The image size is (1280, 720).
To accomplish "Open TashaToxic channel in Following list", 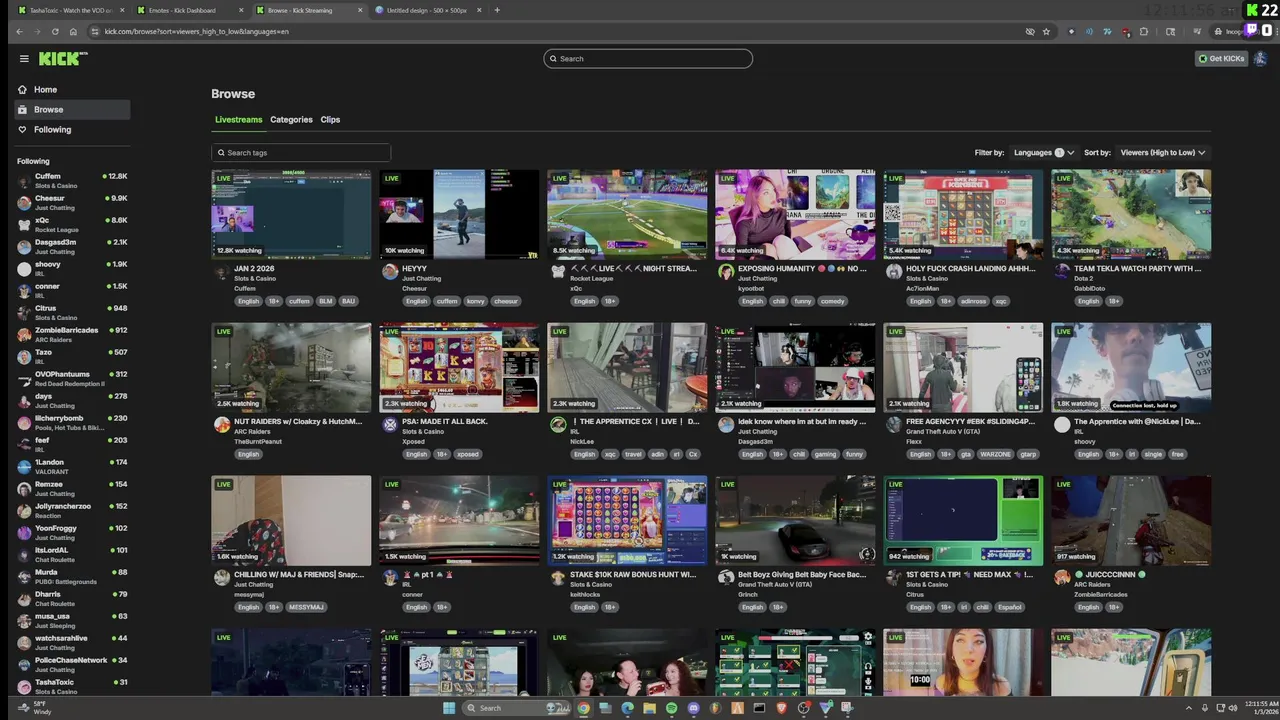I will pos(72,687).
